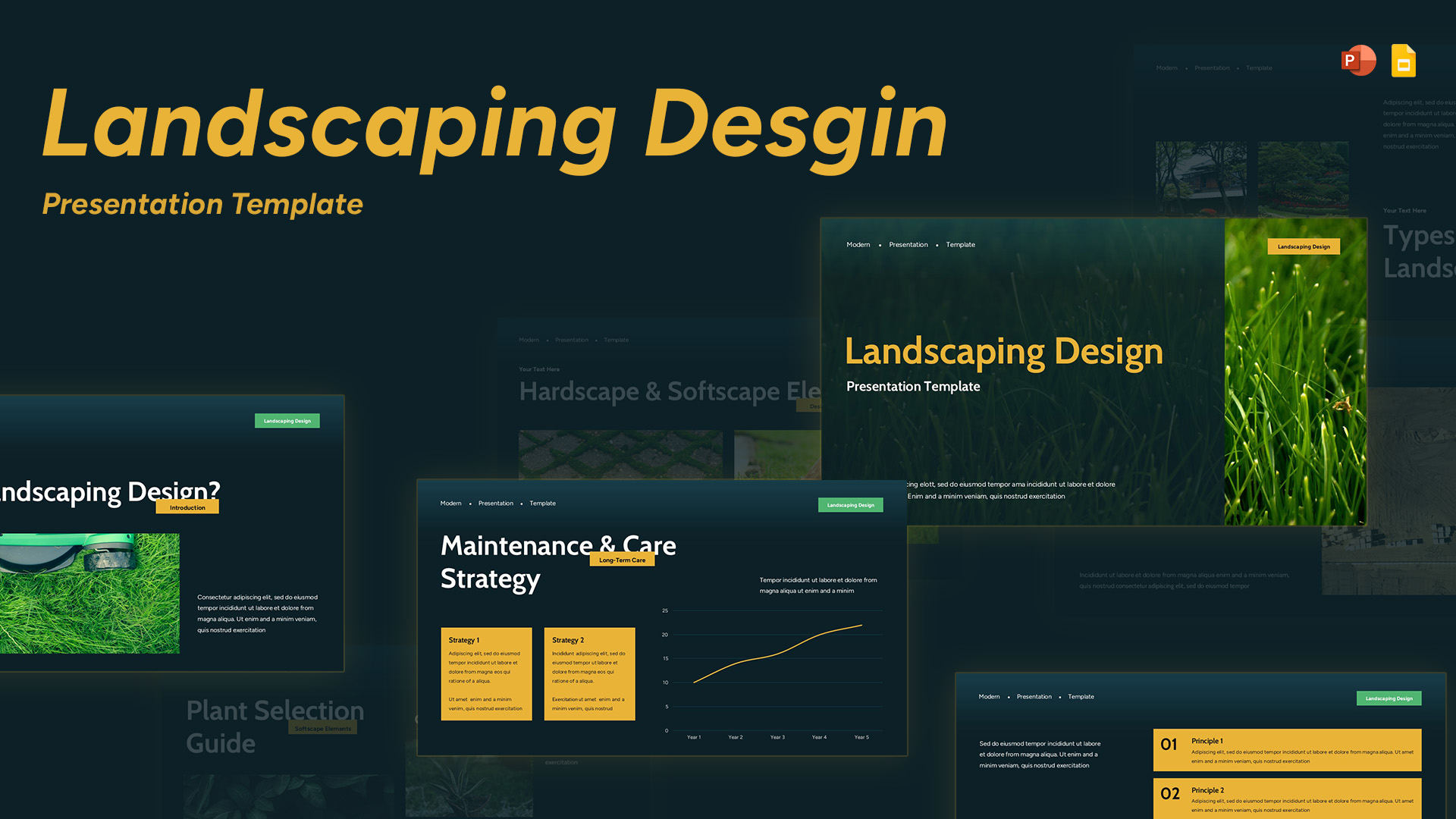Click the Softscape Elements badge
Viewport: 1456px width, 819px height.
point(323,728)
